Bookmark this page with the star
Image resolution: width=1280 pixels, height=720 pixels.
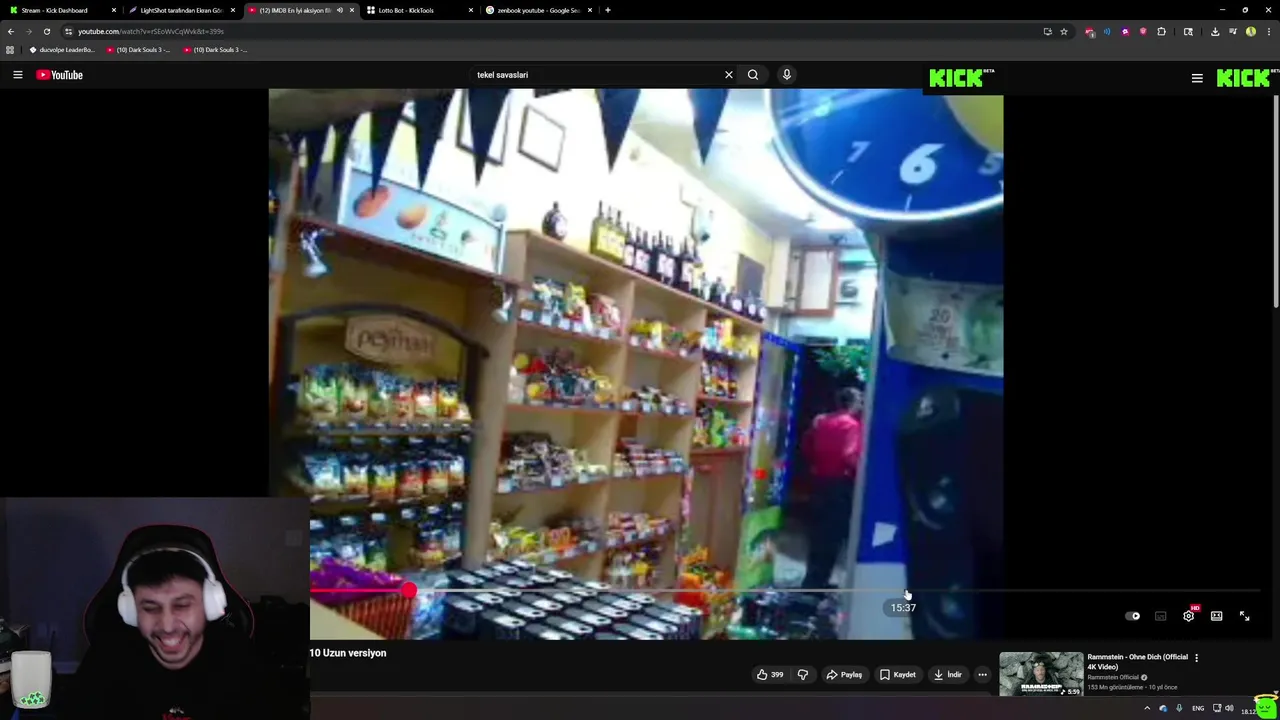[1064, 31]
